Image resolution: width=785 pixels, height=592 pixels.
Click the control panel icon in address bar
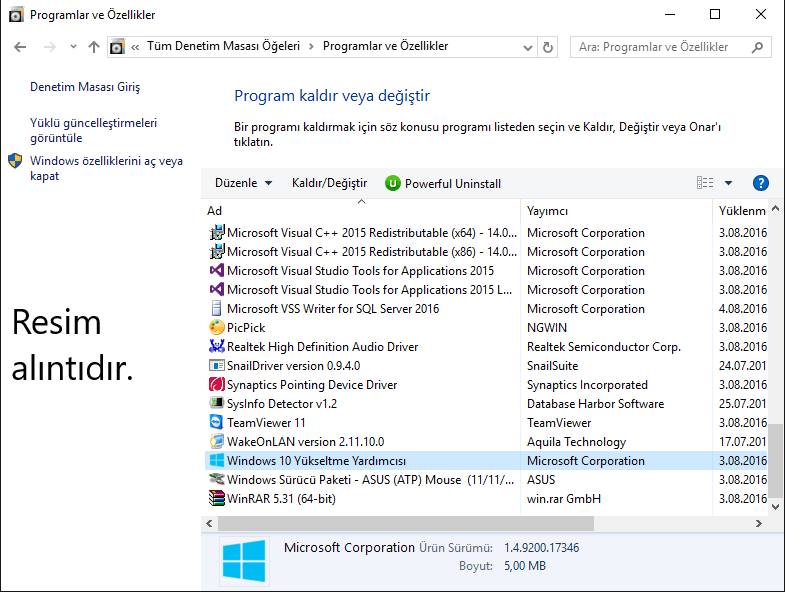[117, 47]
